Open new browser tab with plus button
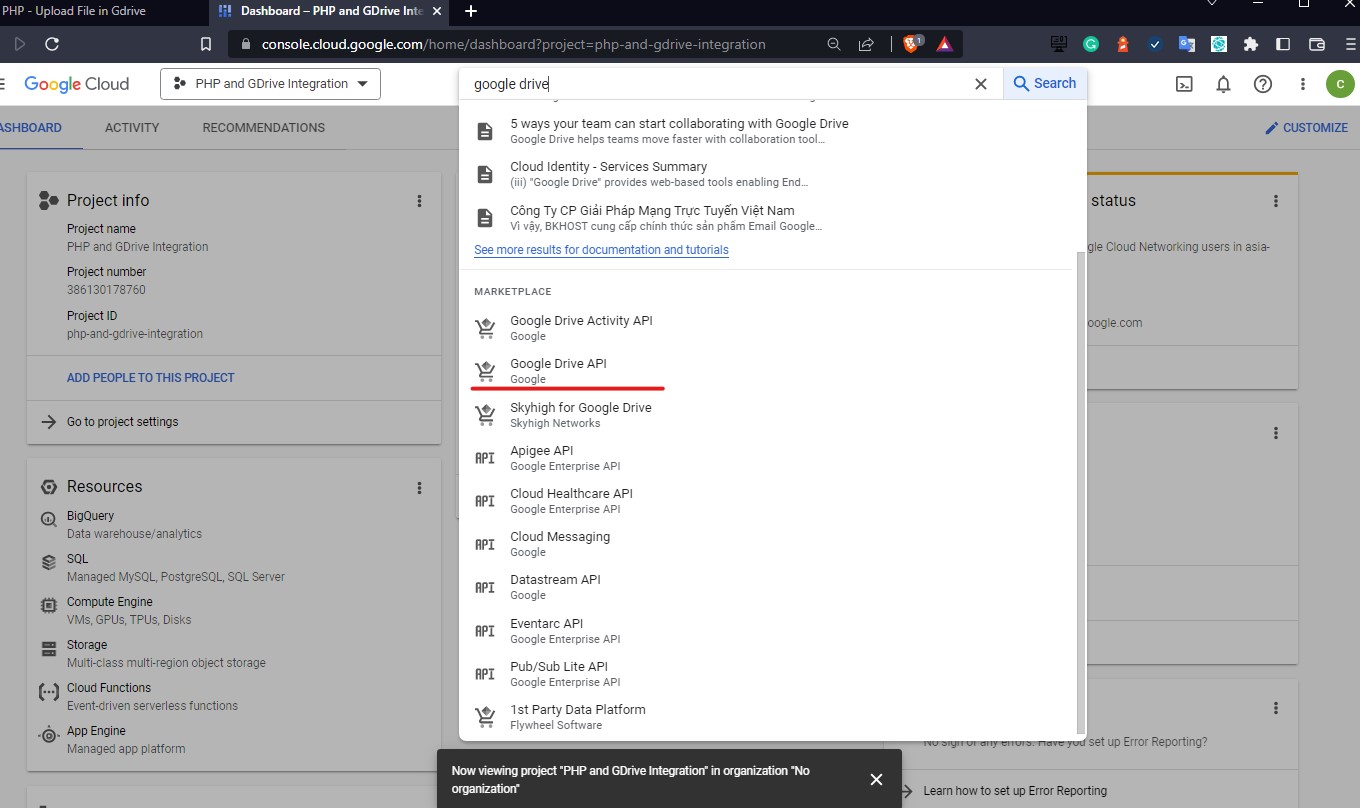The width and height of the screenshot is (1360, 808). click(x=471, y=11)
